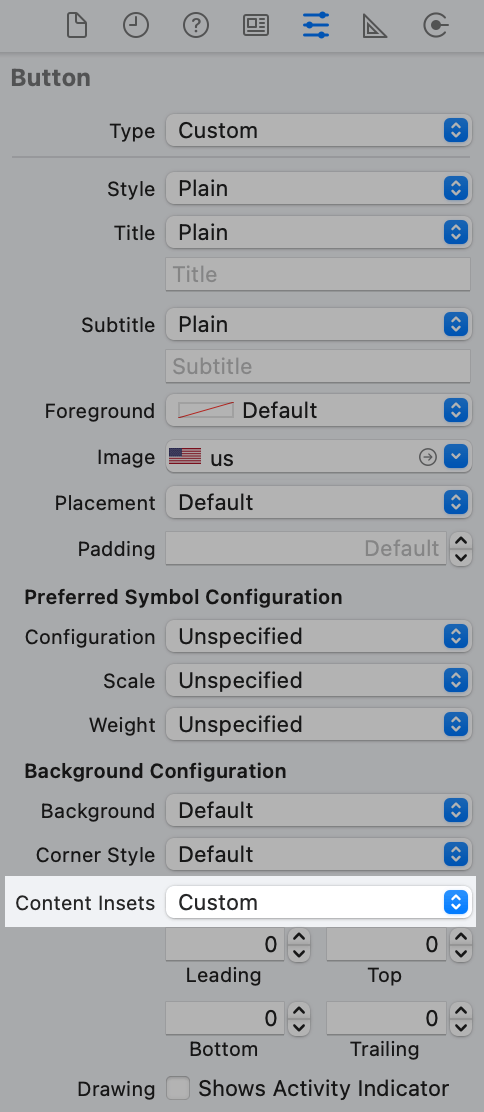Image resolution: width=484 pixels, height=1112 pixels.
Task: Open the Identity inspector icon
Action: pyautogui.click(x=255, y=26)
